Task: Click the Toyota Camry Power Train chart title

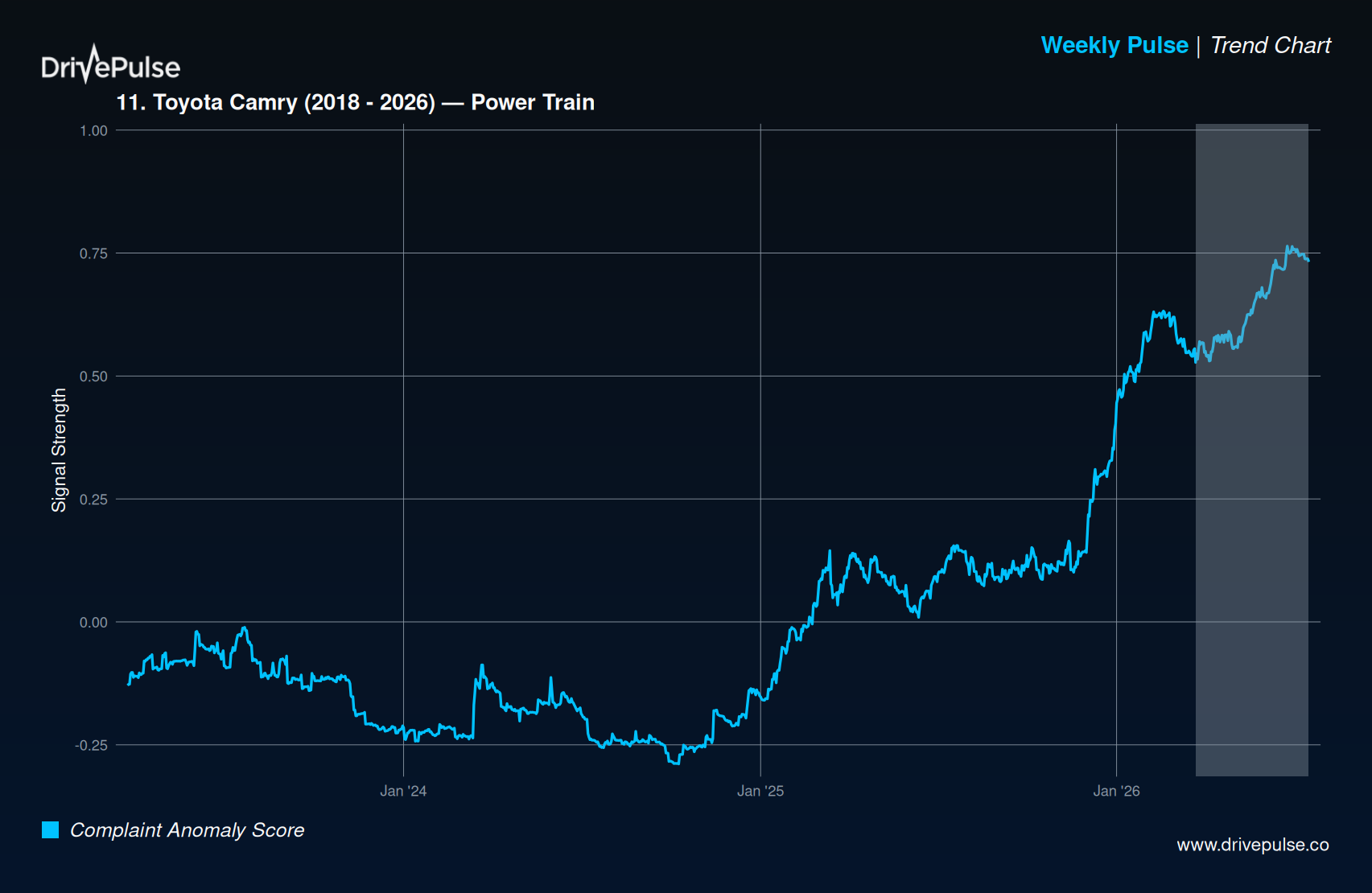Action: 356,102
